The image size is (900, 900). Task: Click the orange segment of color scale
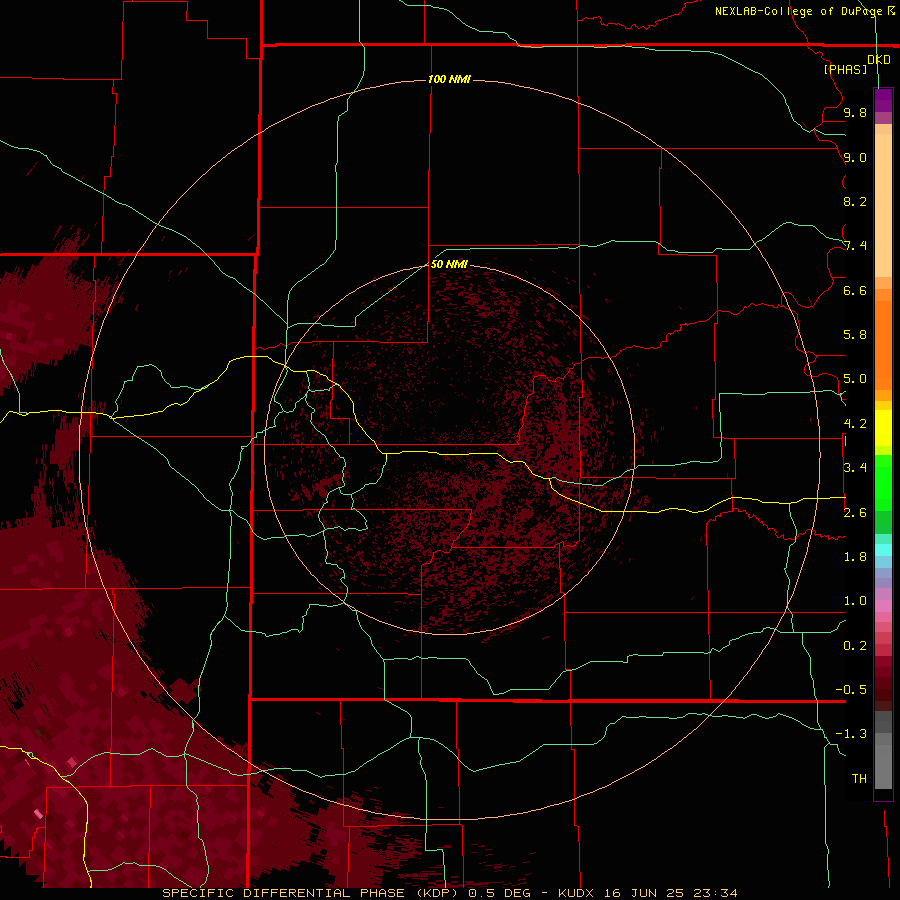[x=883, y=345]
